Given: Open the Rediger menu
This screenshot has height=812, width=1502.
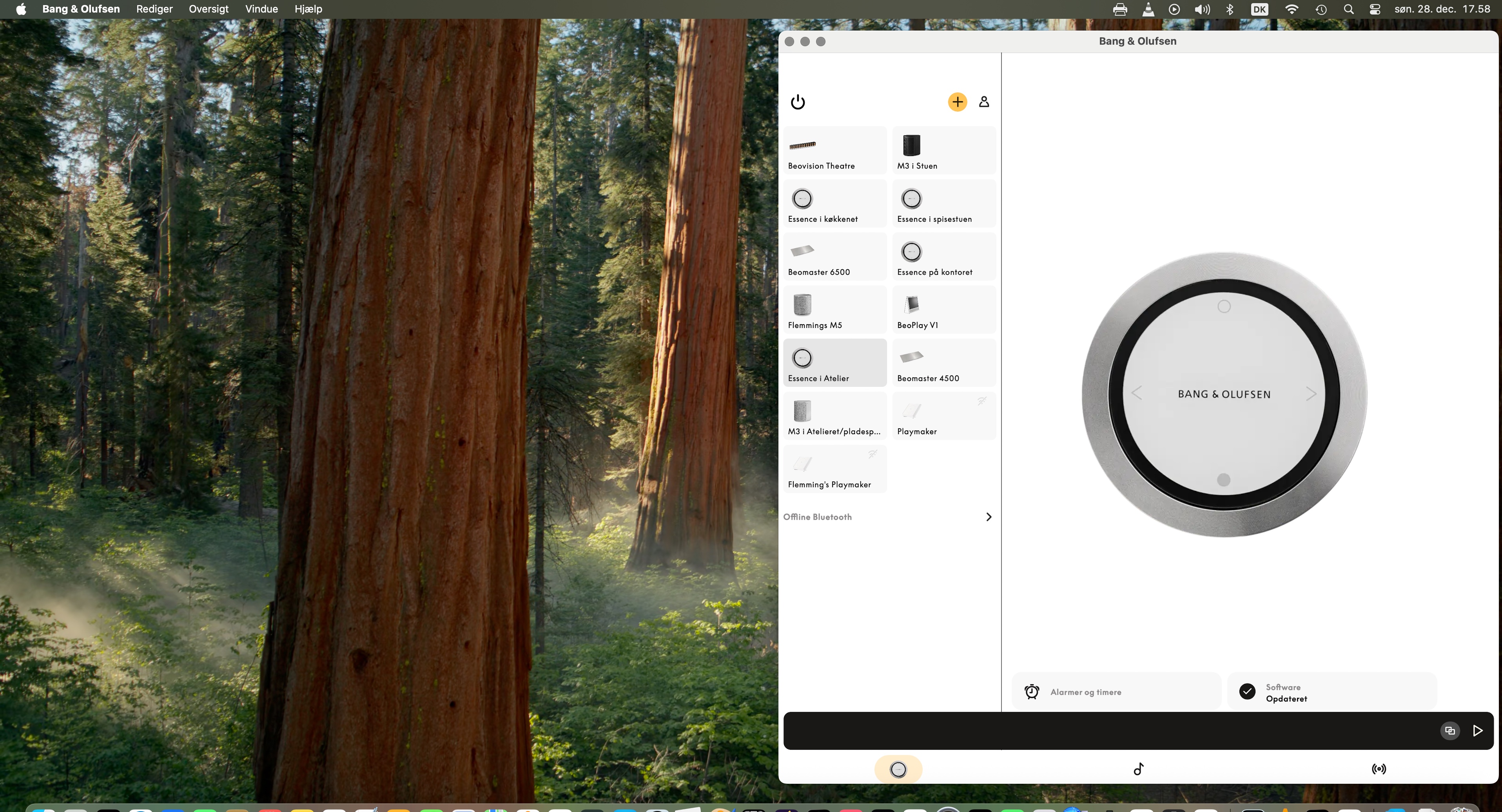Looking at the screenshot, I should [154, 9].
